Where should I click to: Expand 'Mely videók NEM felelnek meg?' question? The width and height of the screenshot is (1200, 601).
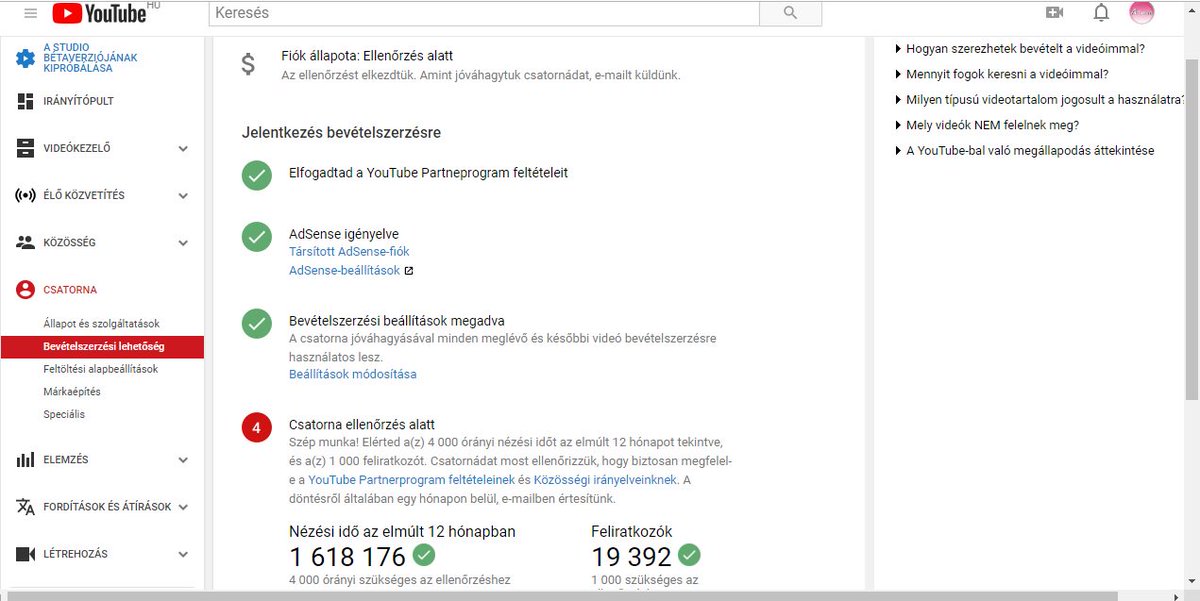(x=986, y=125)
